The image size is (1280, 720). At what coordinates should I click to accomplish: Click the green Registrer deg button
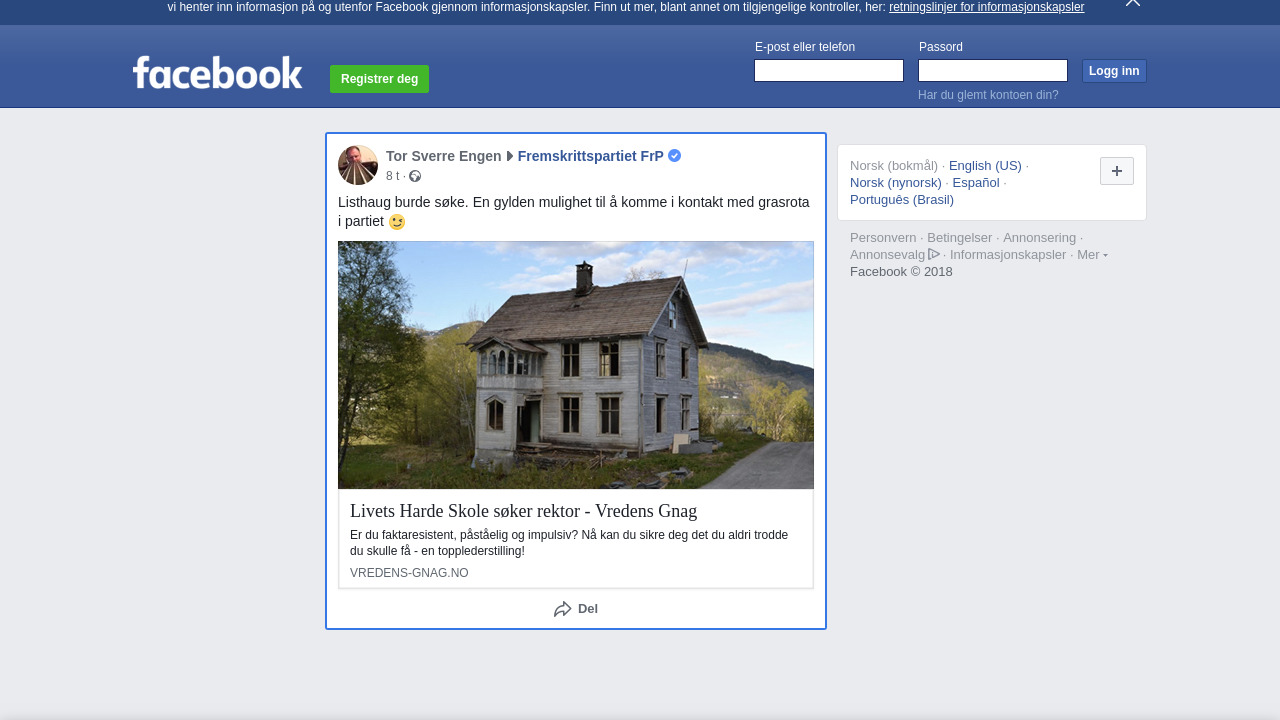pyautogui.click(x=379, y=79)
